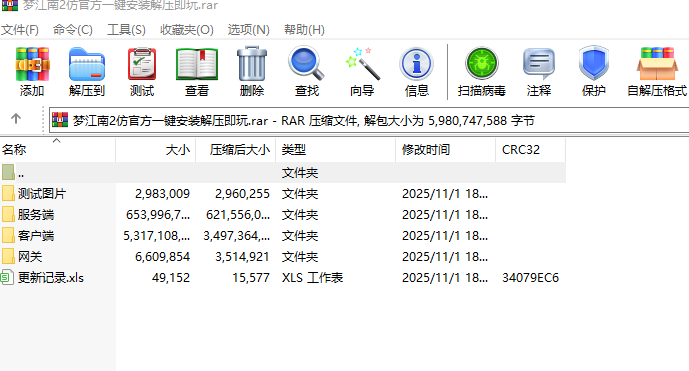Screen dimensions: 689x371
Task: Go up one level arrow button
Action: (16, 119)
